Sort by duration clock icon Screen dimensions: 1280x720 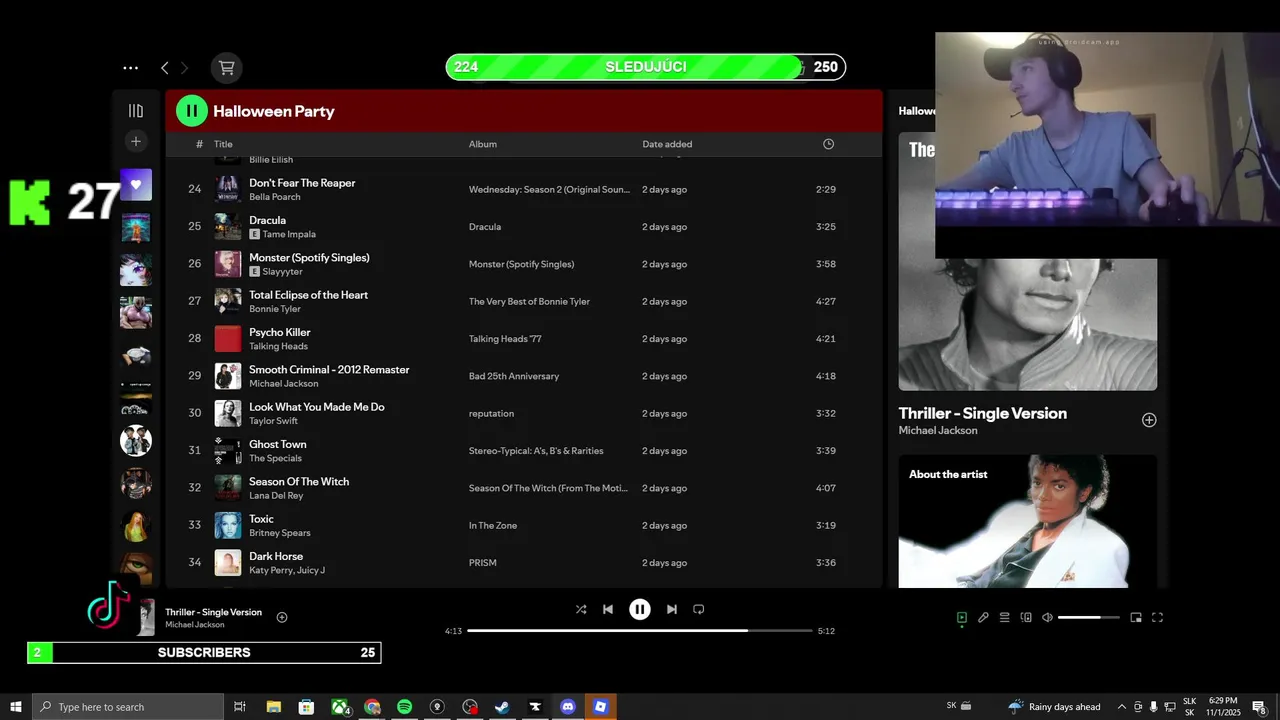828,144
